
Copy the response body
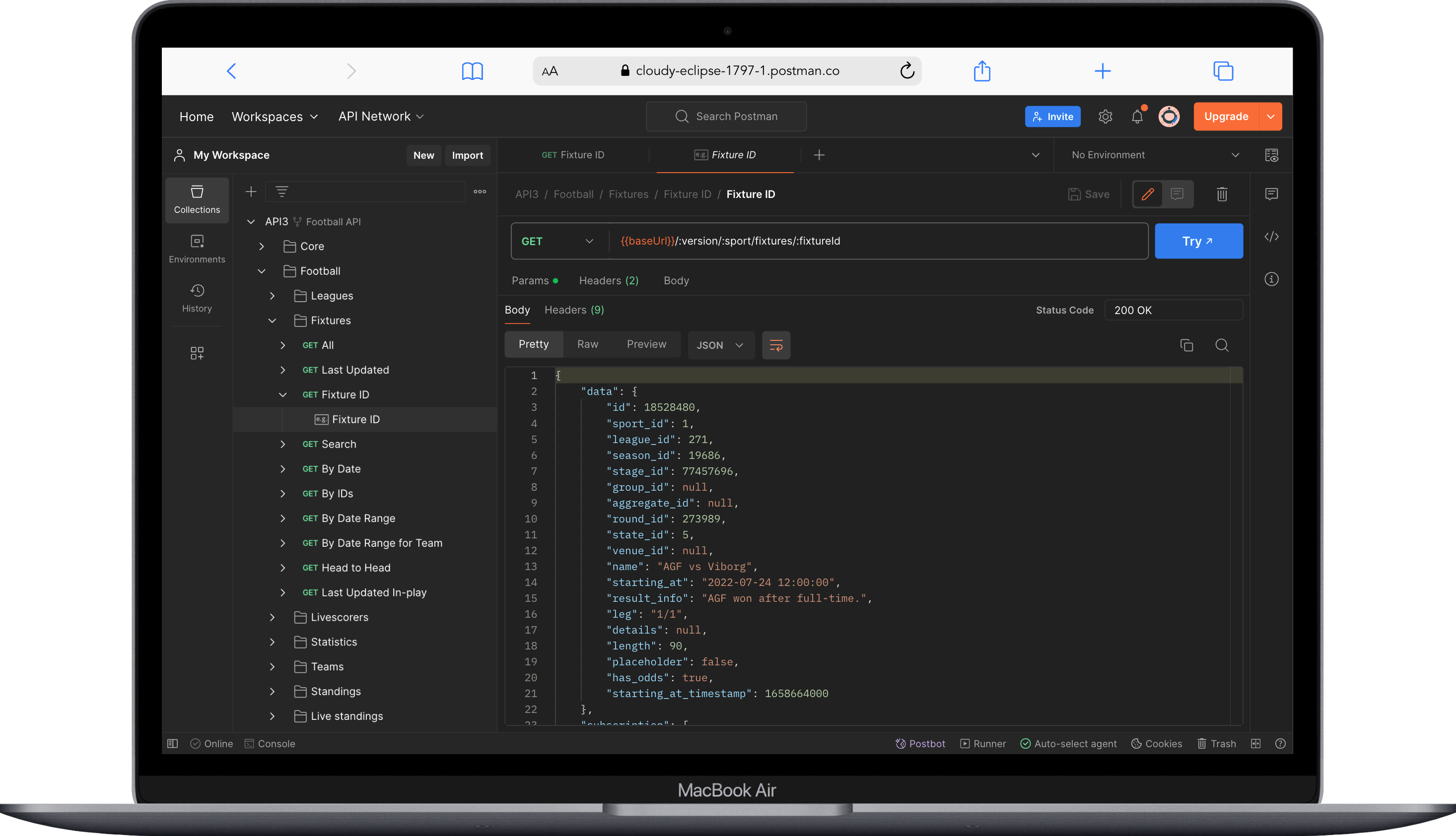pyautogui.click(x=1186, y=345)
